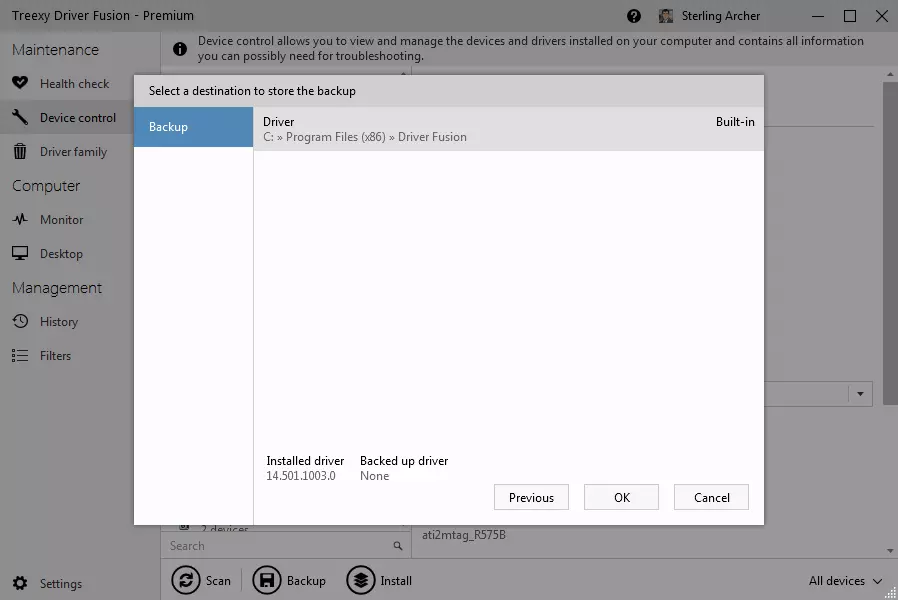Click the Previous button

pos(531,497)
